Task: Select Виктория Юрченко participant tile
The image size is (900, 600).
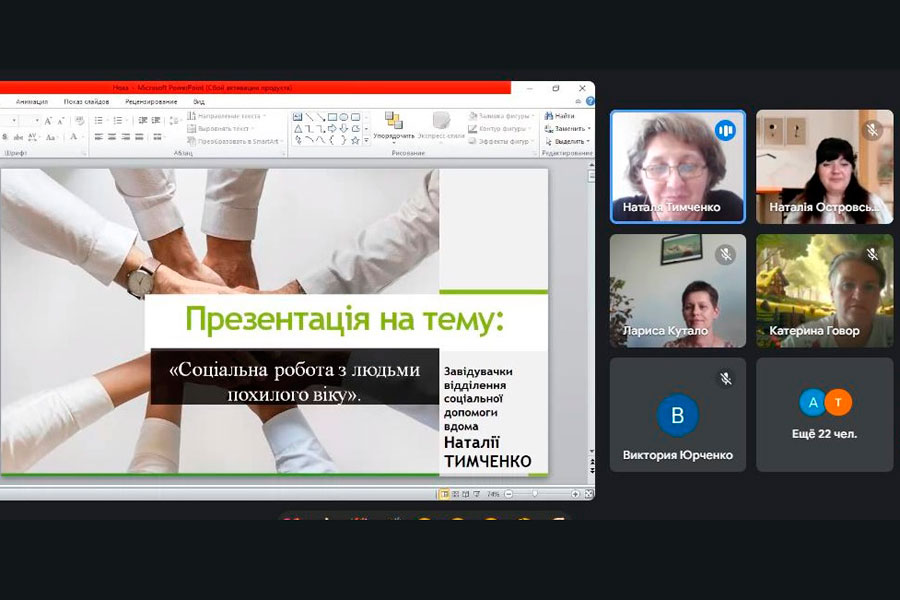Action: point(677,415)
